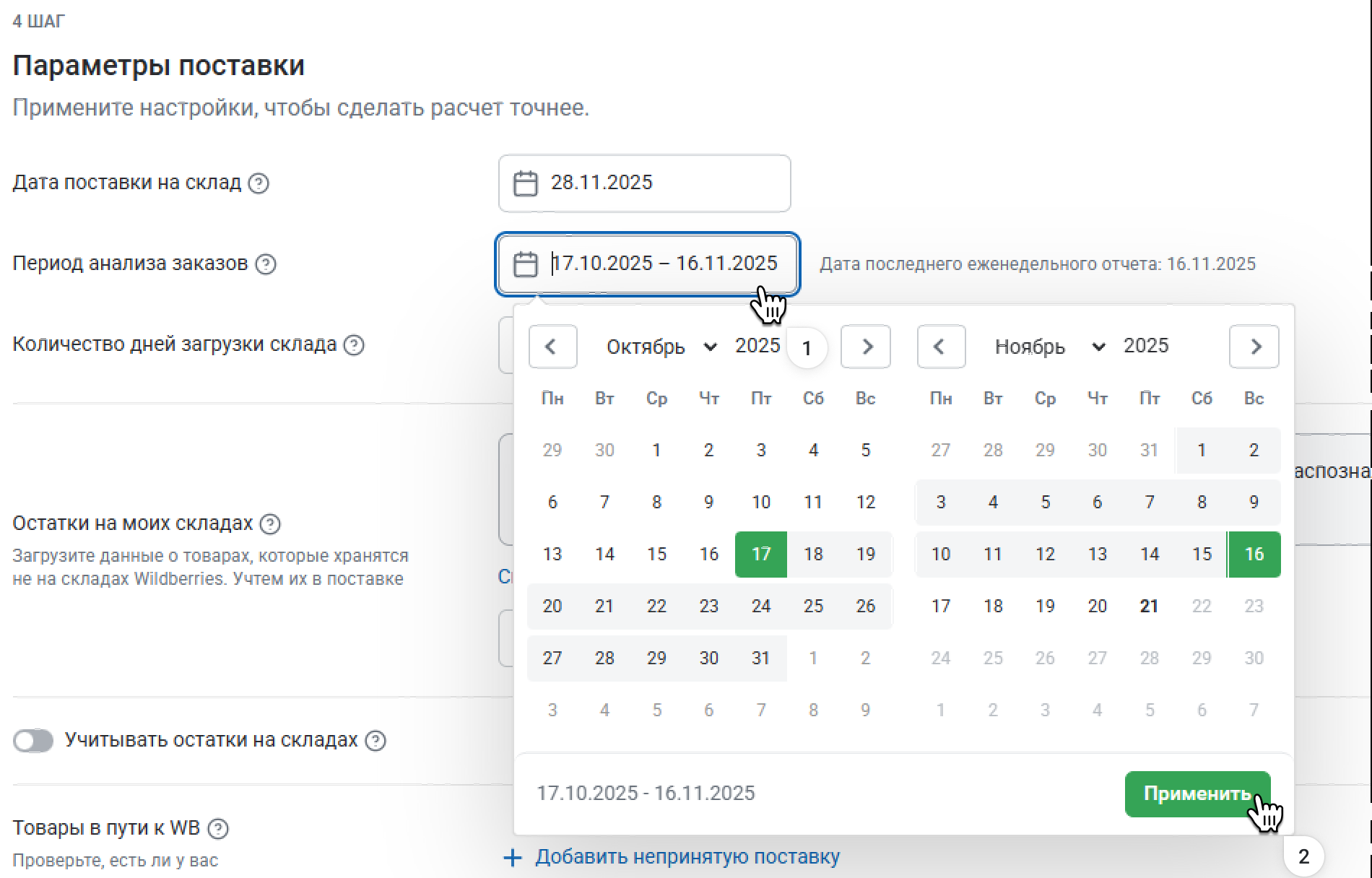The height and width of the screenshot is (878, 1372).
Task: Select November 16 in the calendar
Action: (1254, 555)
